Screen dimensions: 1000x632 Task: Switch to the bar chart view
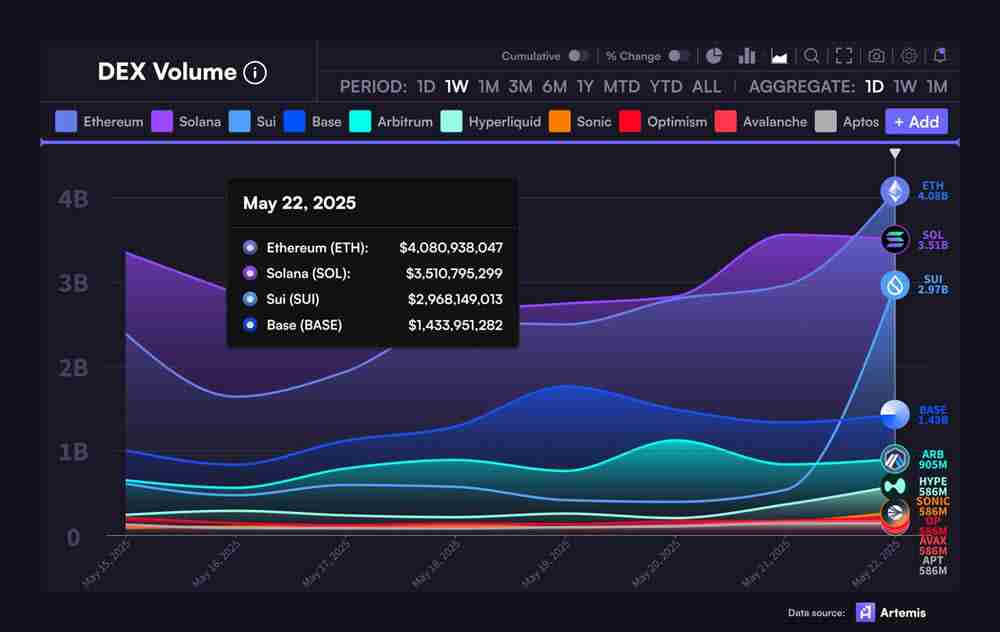pyautogui.click(x=746, y=56)
